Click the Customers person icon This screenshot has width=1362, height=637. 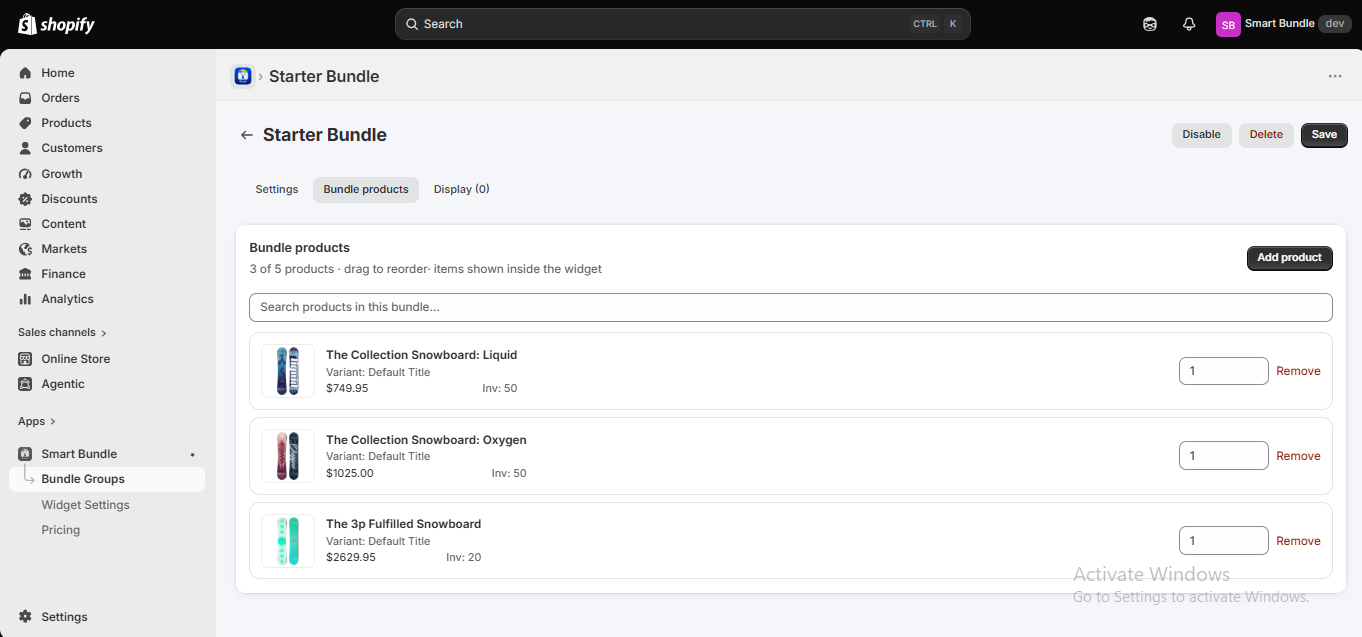pyautogui.click(x=25, y=148)
